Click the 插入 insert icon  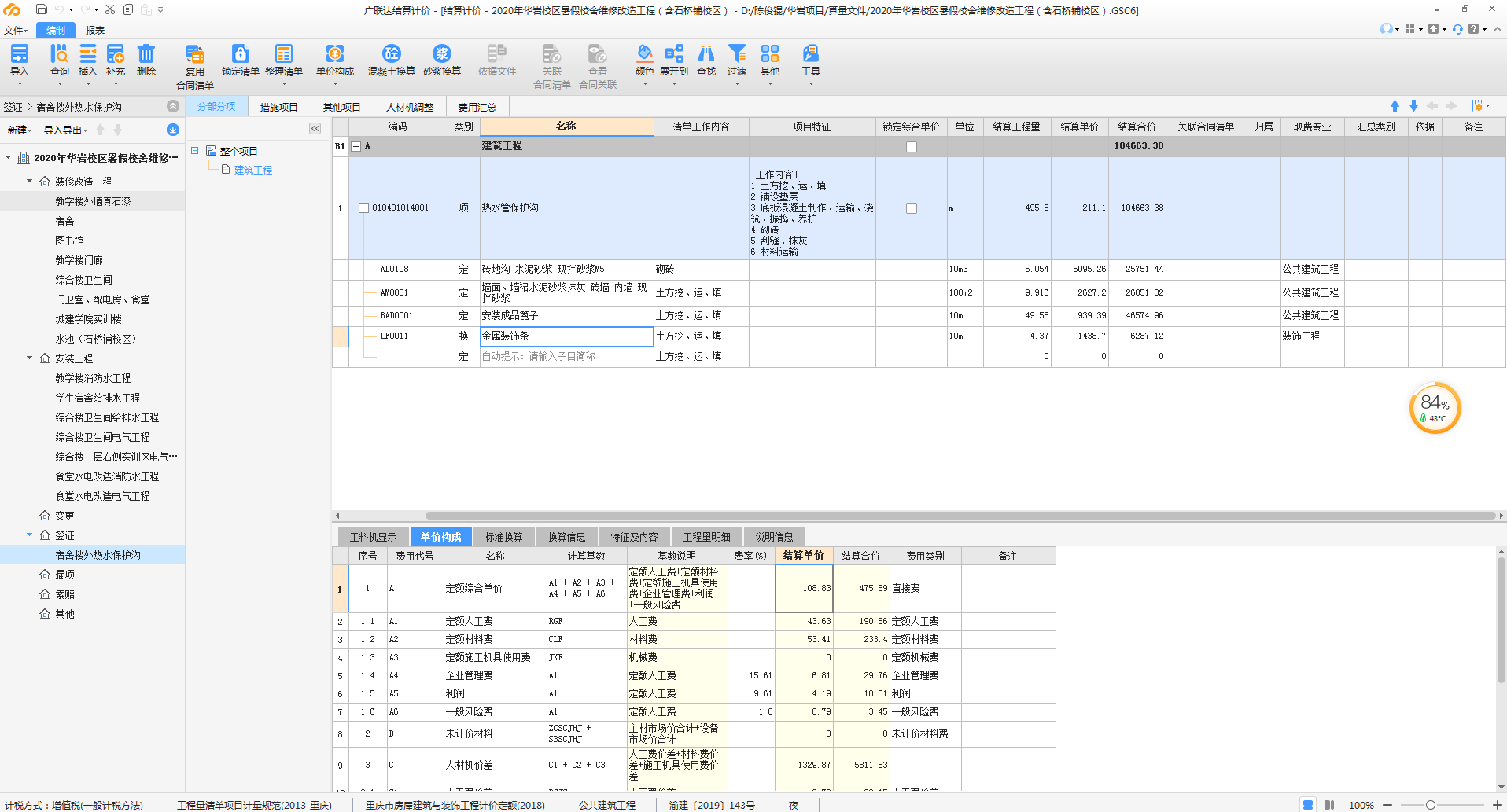tap(88, 53)
